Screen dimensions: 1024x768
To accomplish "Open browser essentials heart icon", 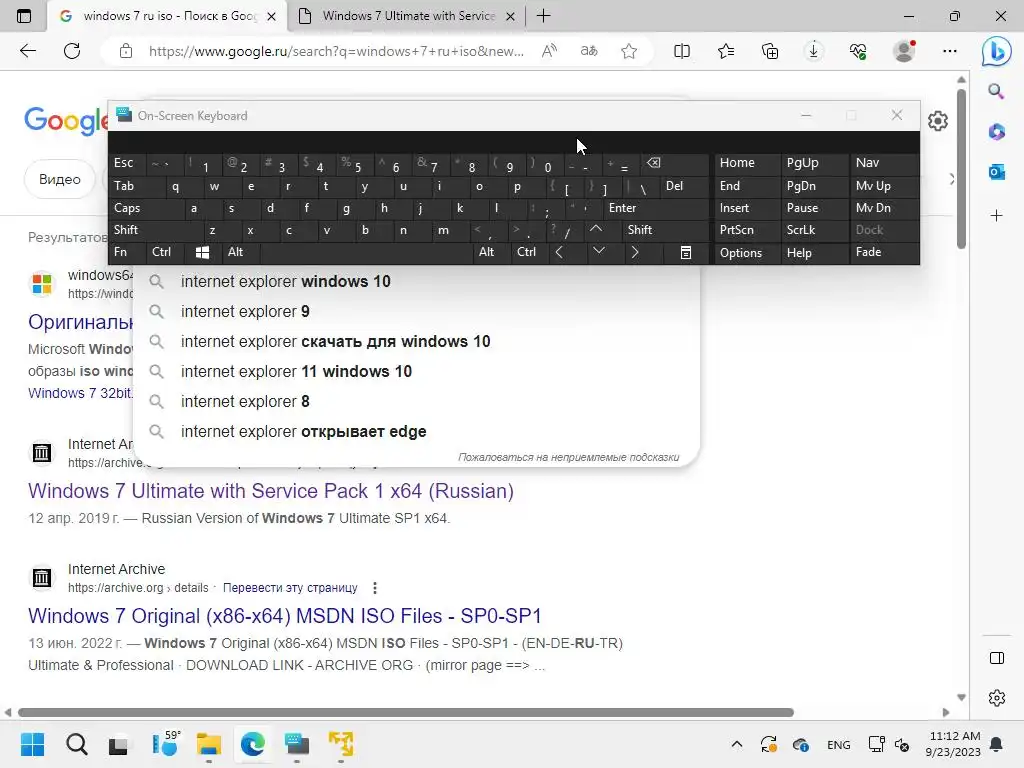I will [858, 51].
